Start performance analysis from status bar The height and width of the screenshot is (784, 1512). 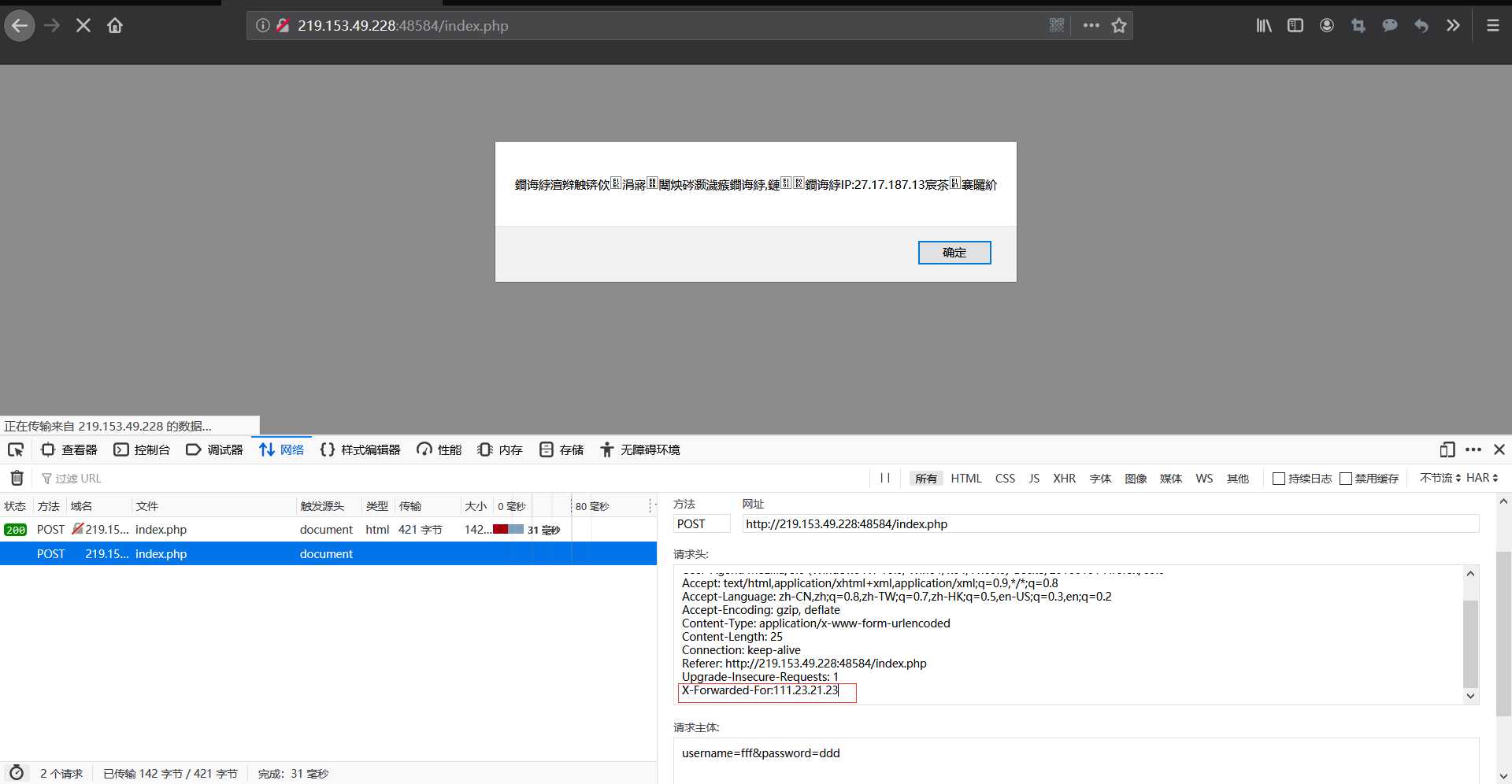click(17, 773)
